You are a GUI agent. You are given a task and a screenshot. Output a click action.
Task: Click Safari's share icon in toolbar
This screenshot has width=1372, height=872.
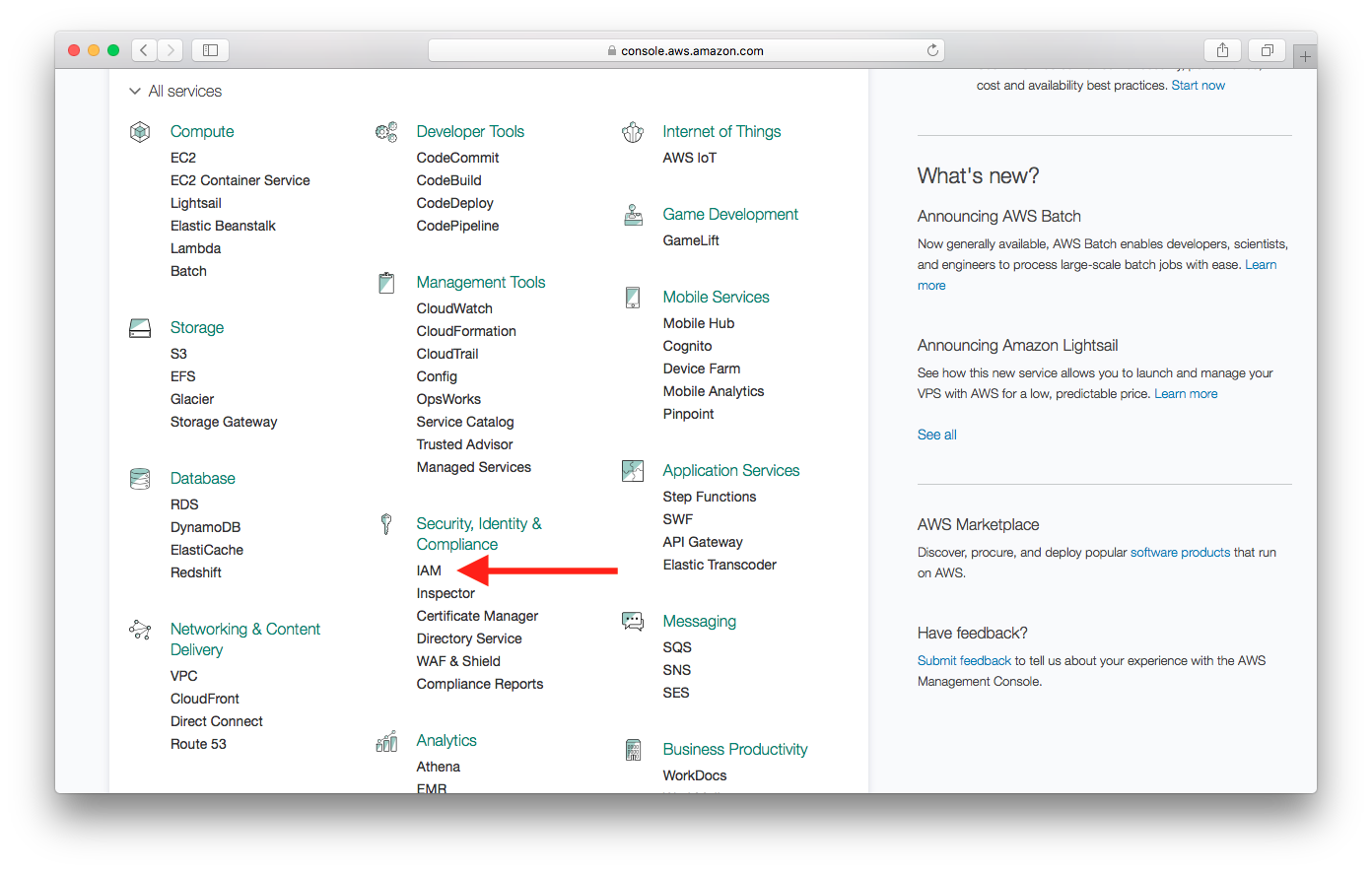pyautogui.click(x=1222, y=50)
